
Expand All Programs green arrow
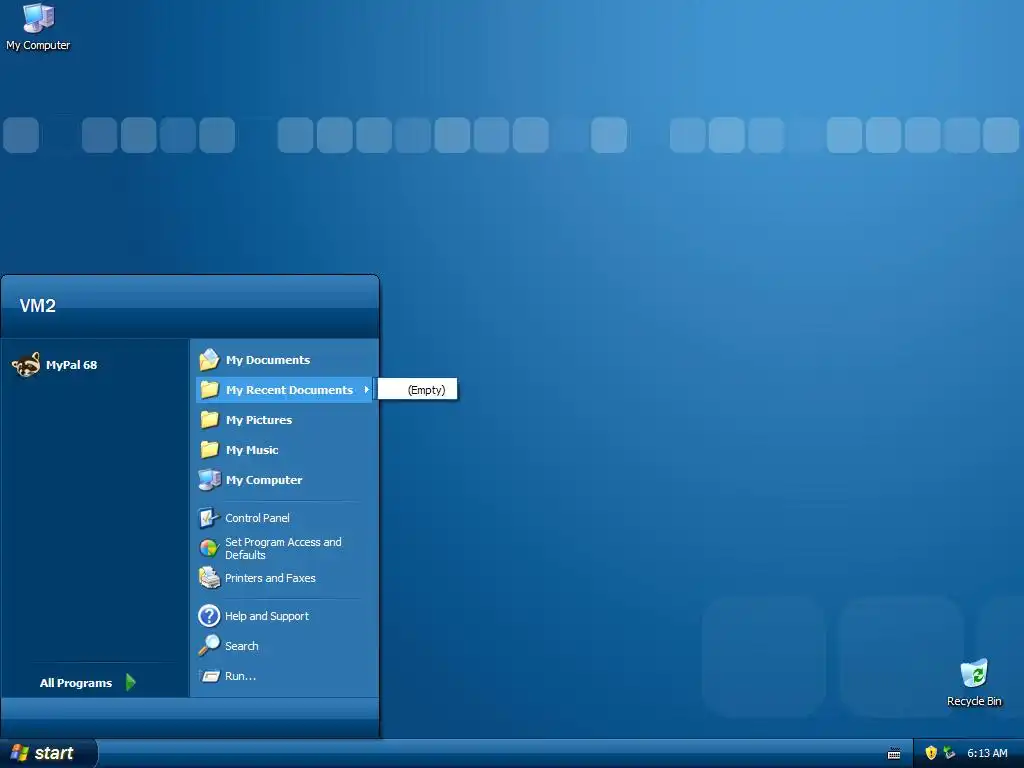(131, 682)
